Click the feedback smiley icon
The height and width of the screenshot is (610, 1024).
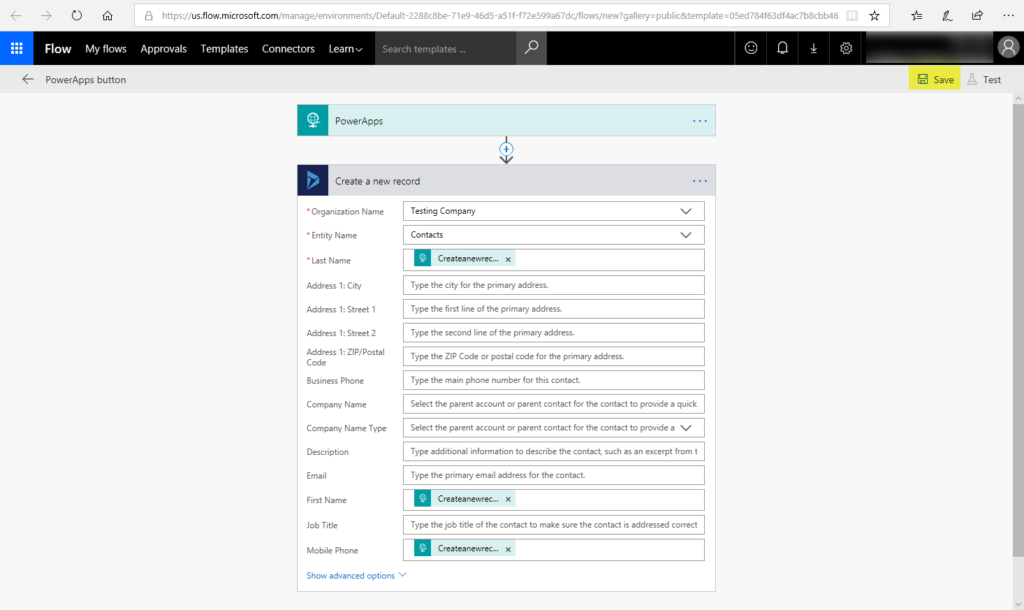click(x=752, y=48)
